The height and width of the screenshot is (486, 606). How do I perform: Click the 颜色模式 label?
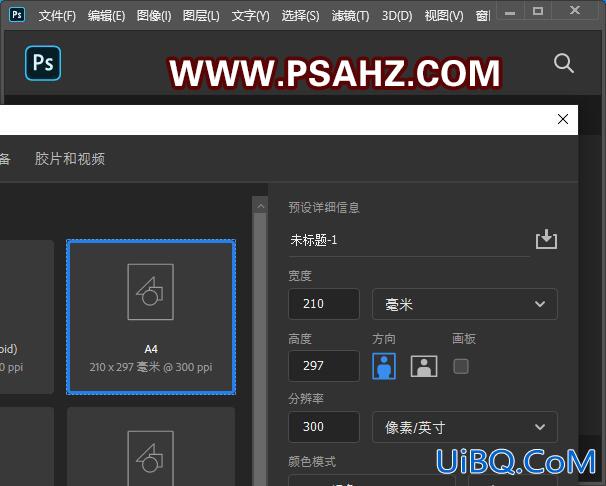[x=312, y=462]
